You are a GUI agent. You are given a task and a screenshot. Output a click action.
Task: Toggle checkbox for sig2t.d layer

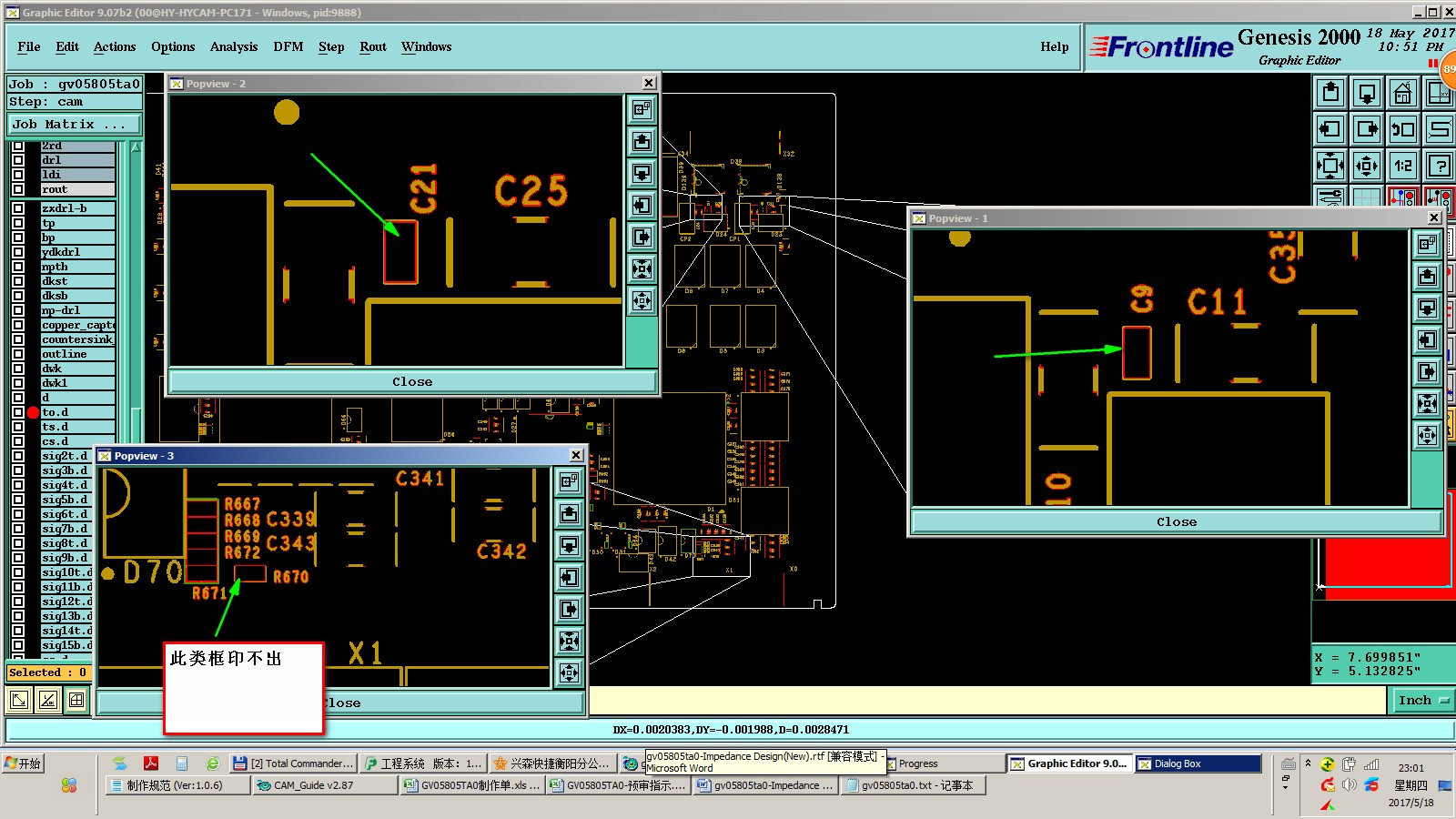pyautogui.click(x=18, y=456)
